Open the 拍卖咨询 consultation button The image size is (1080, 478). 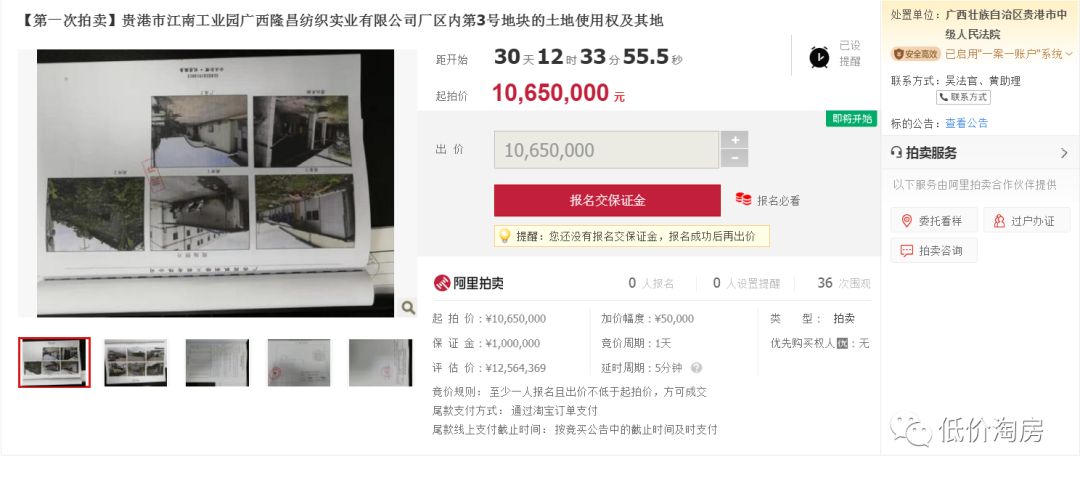pos(934,251)
